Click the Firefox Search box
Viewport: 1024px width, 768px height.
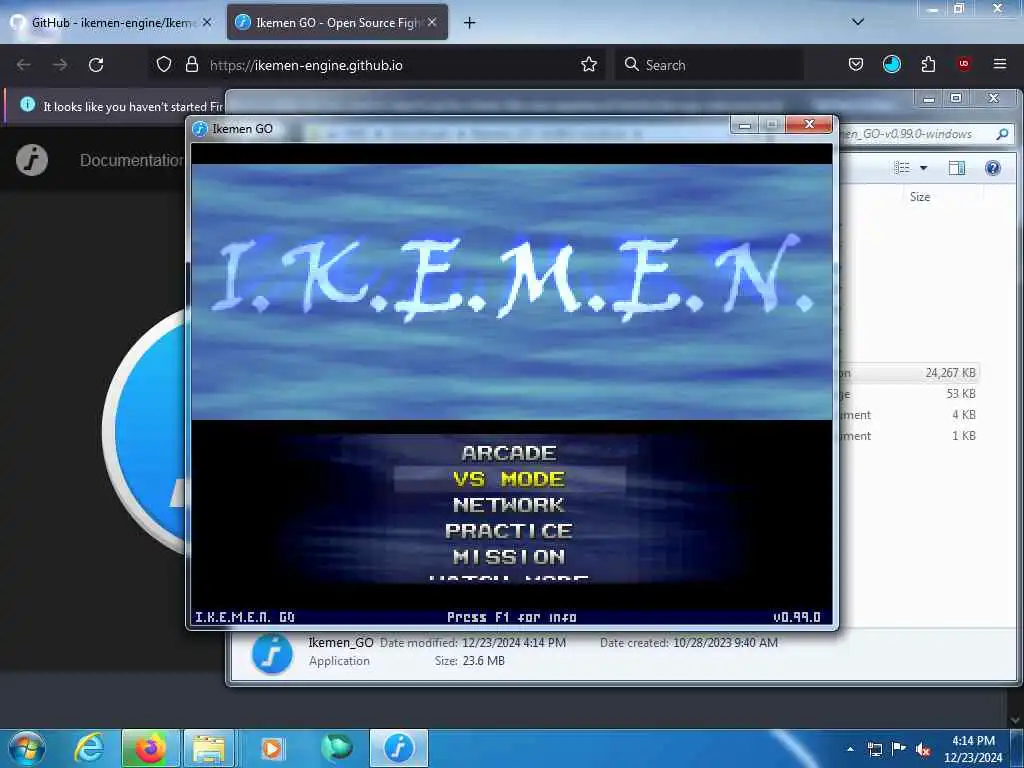click(x=709, y=65)
